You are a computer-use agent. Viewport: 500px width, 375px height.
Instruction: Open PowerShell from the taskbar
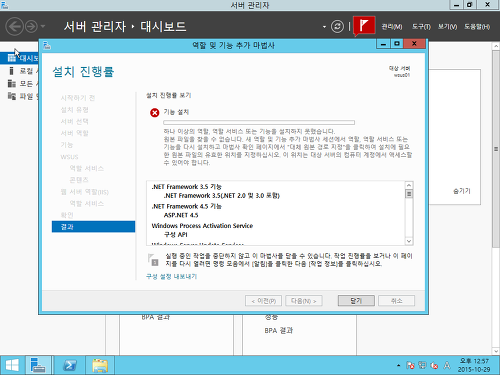(x=70, y=365)
